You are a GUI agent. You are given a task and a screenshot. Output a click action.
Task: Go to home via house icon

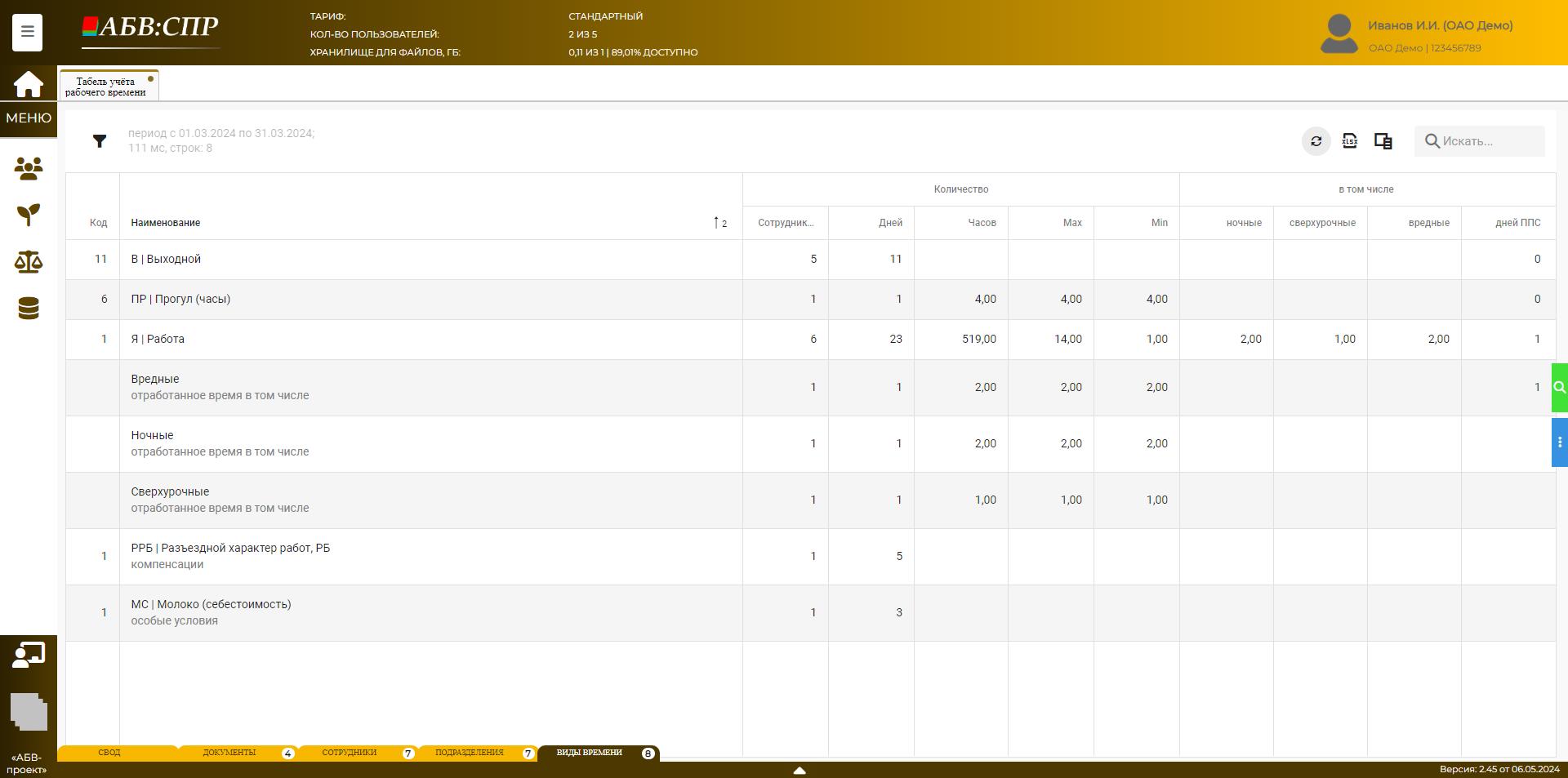point(28,84)
